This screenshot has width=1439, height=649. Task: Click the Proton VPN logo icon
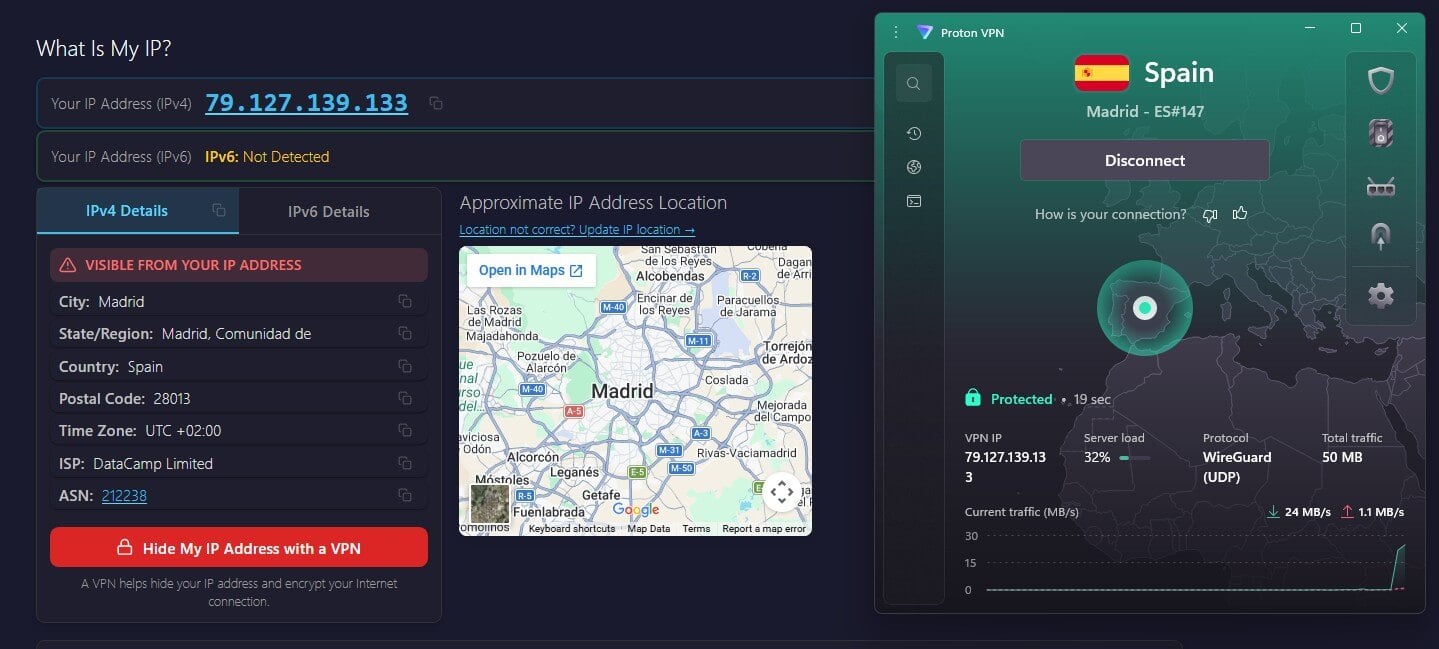[924, 32]
